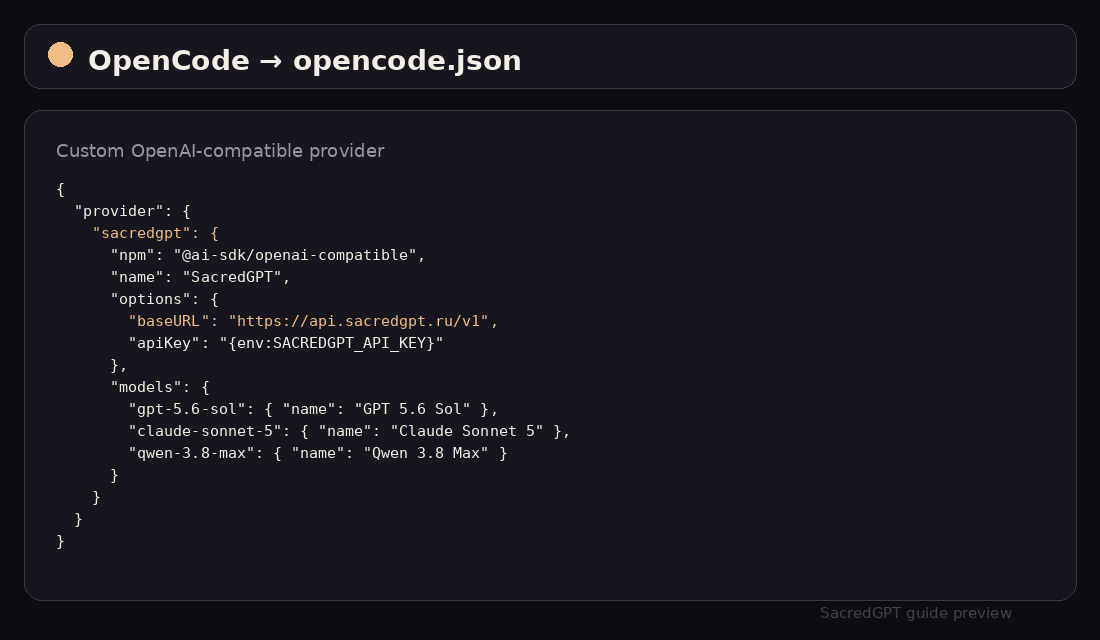Click the "qwen-3.8-max" model line
Image resolution: width=1100 pixels, height=640 pixels.
pyautogui.click(x=318, y=453)
